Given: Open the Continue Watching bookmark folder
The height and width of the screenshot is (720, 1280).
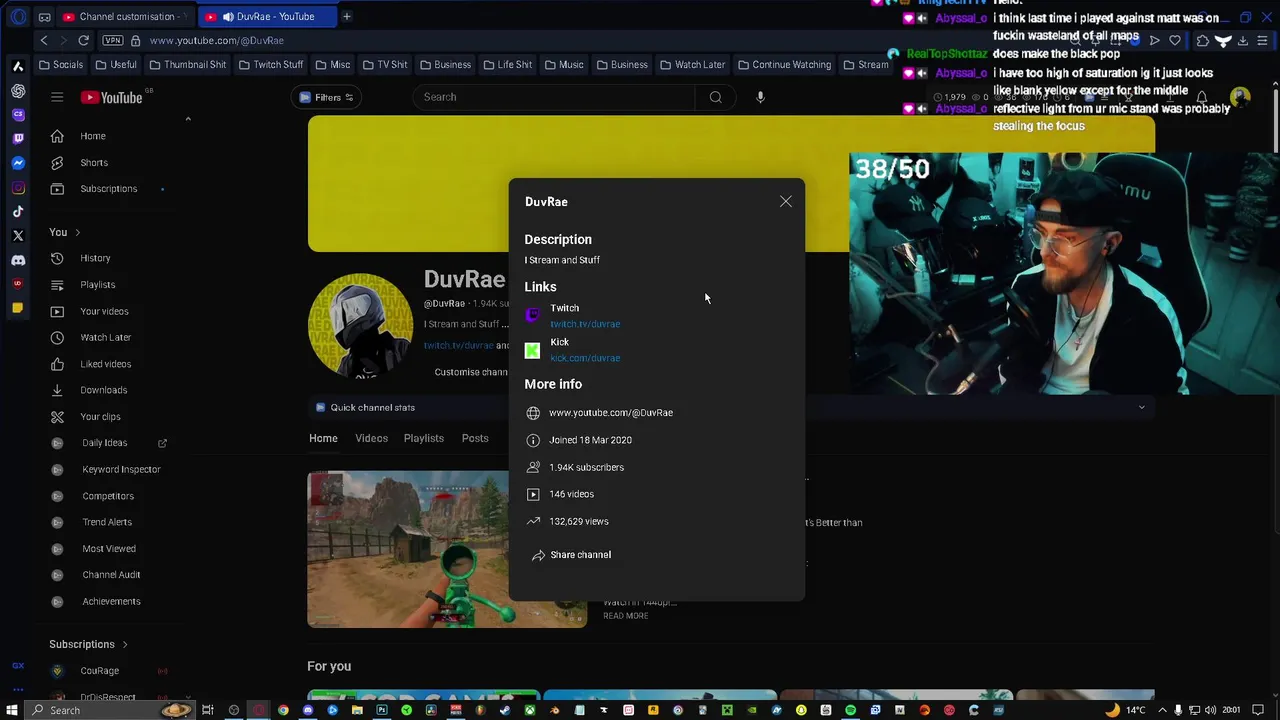Looking at the screenshot, I should pyautogui.click(x=785, y=65).
